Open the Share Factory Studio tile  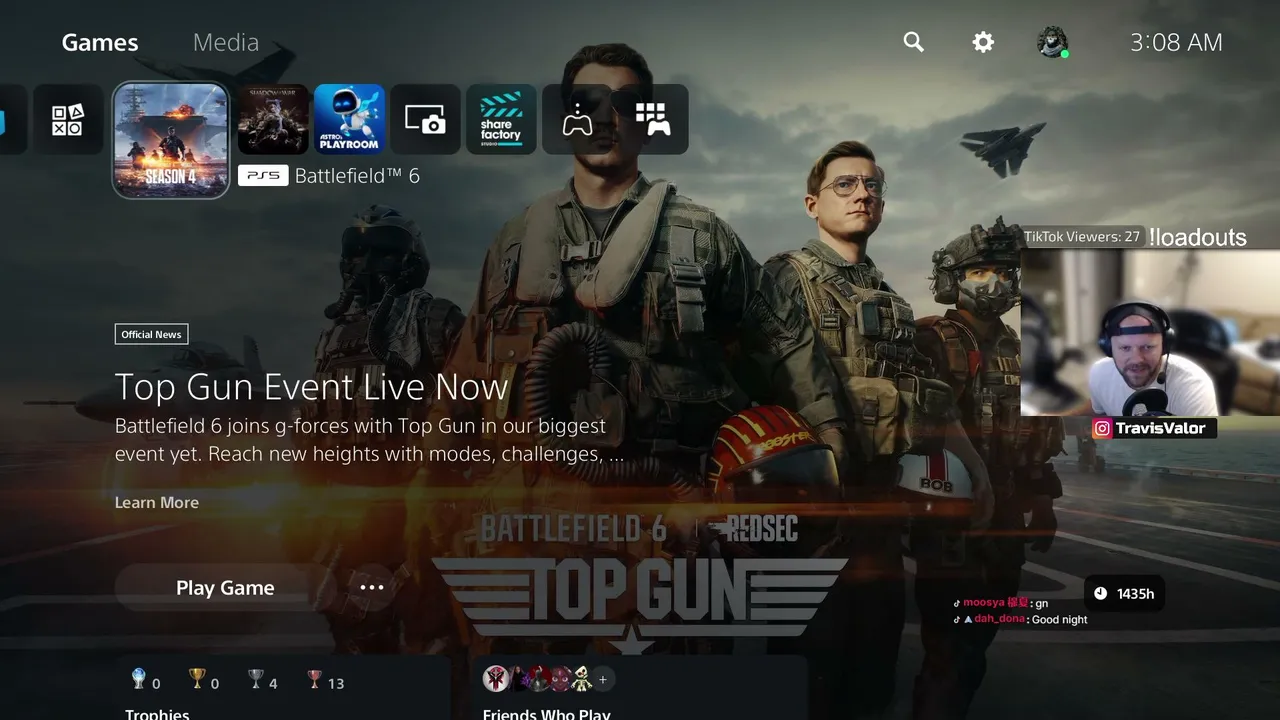point(501,119)
